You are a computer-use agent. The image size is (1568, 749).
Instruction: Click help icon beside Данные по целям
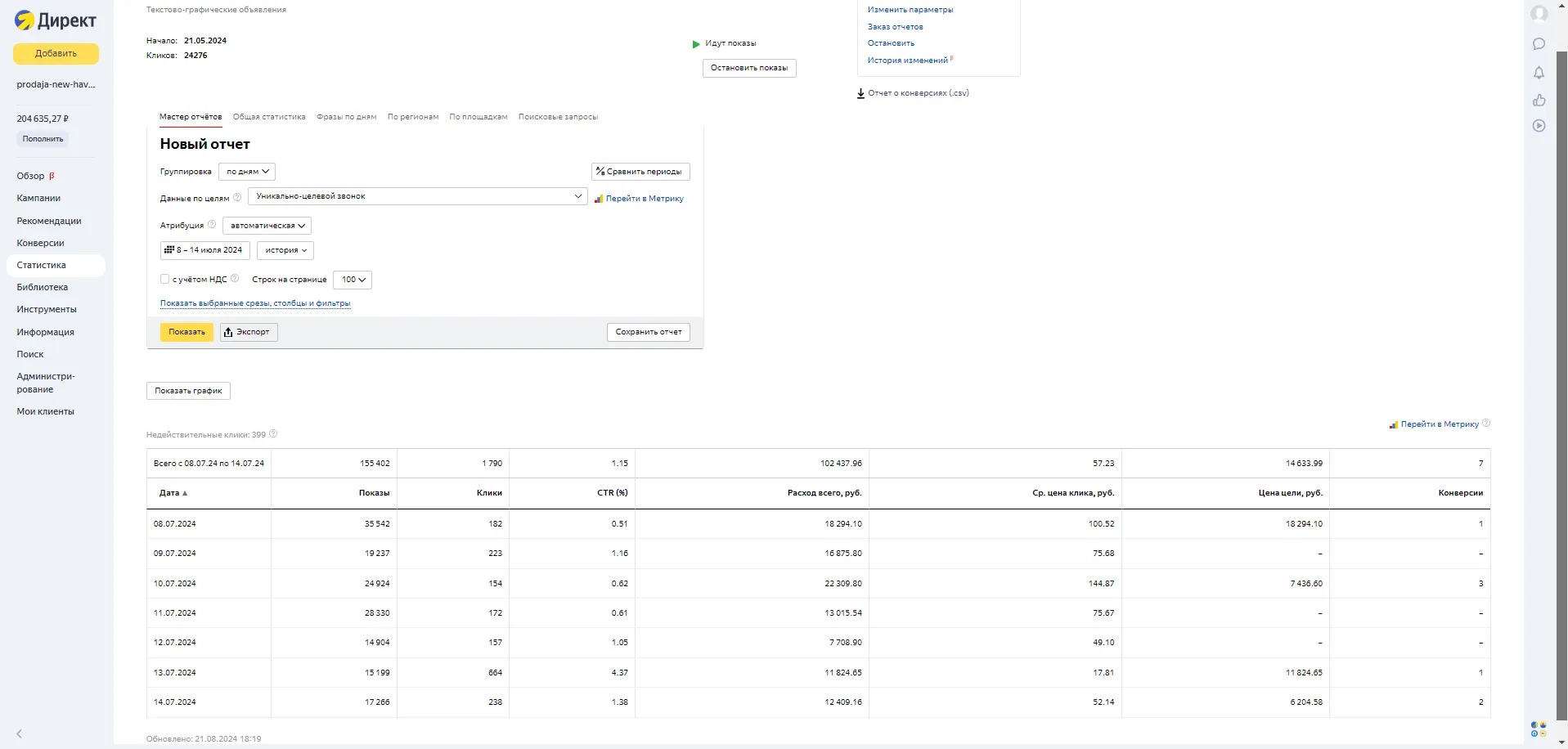pyautogui.click(x=237, y=197)
